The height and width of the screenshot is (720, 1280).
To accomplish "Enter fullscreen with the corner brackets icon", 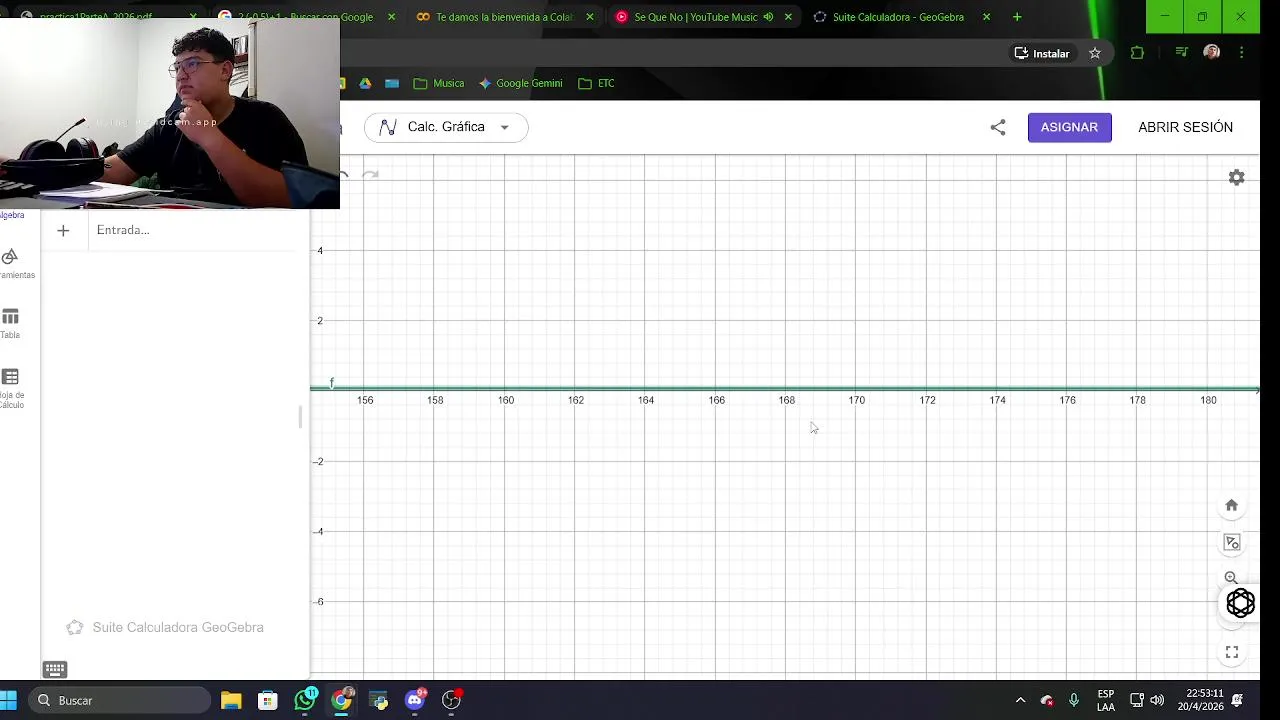I will tap(1232, 652).
